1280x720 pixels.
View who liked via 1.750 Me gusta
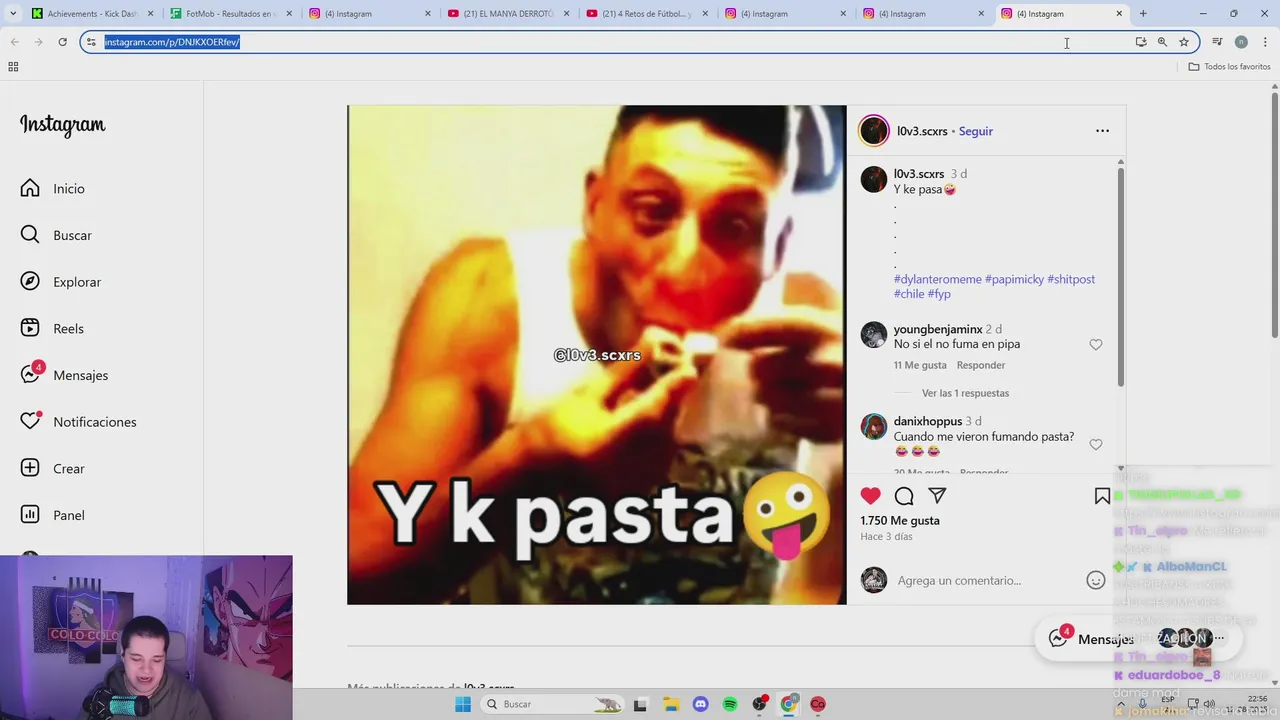point(900,520)
